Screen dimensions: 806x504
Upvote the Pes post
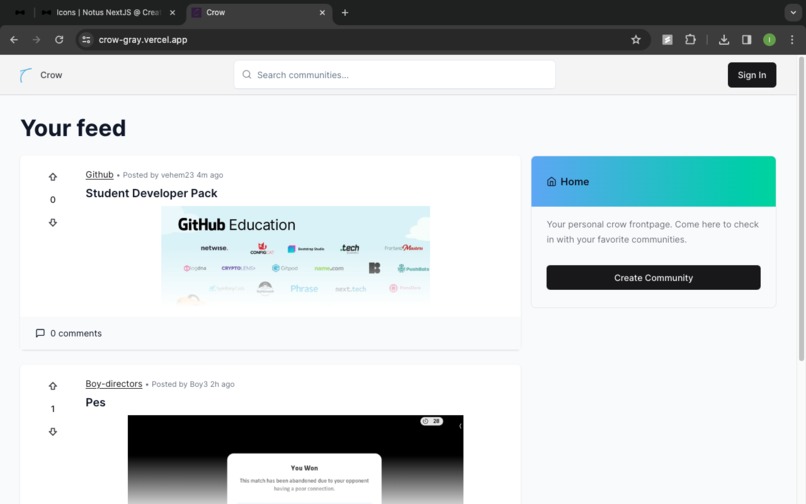tap(52, 386)
